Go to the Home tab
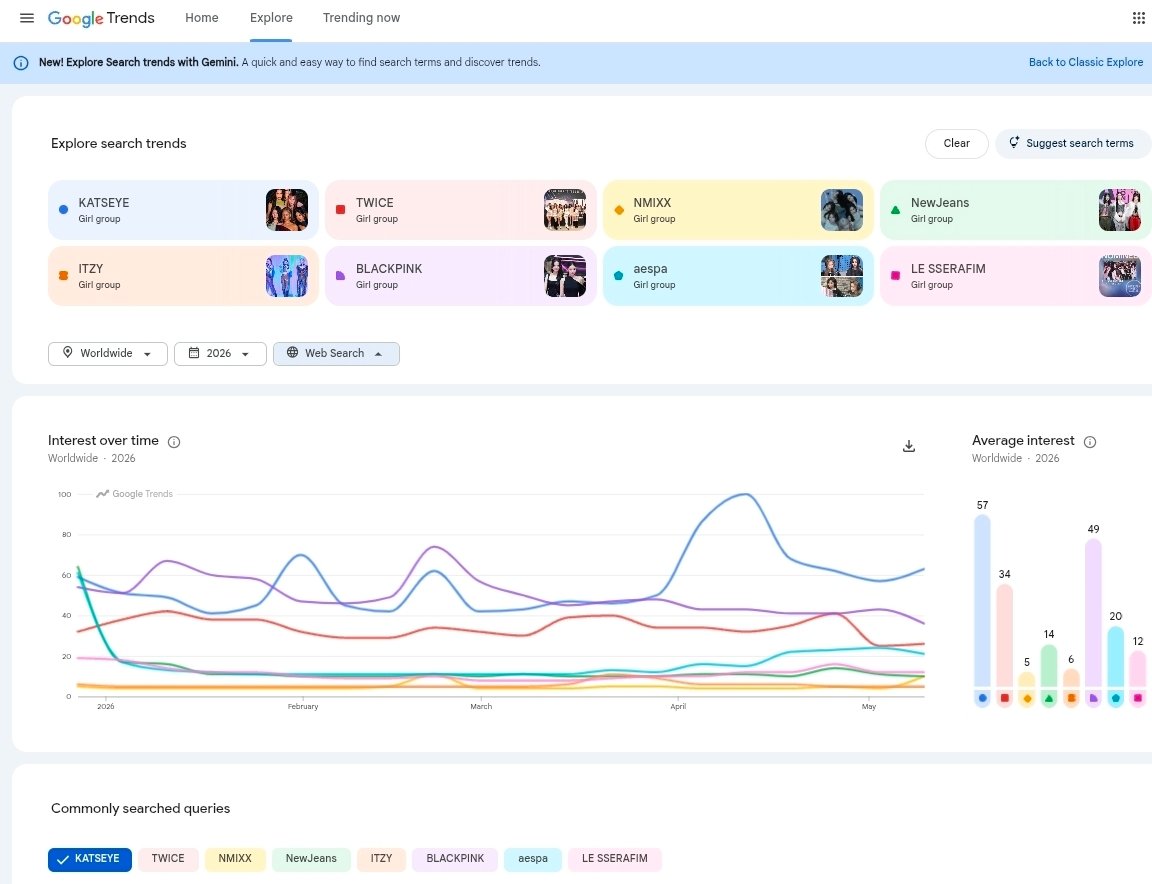 click(201, 18)
